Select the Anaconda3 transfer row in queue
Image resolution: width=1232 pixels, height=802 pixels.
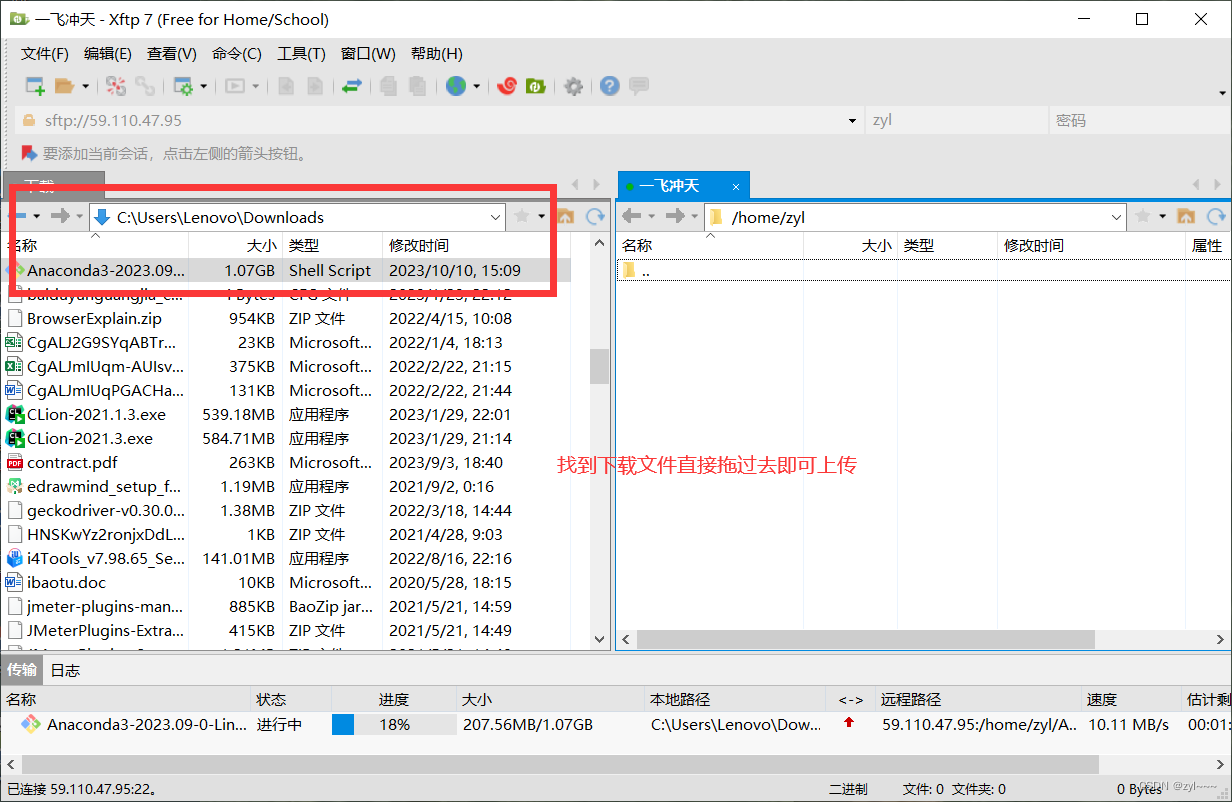pyautogui.click(x=615, y=725)
